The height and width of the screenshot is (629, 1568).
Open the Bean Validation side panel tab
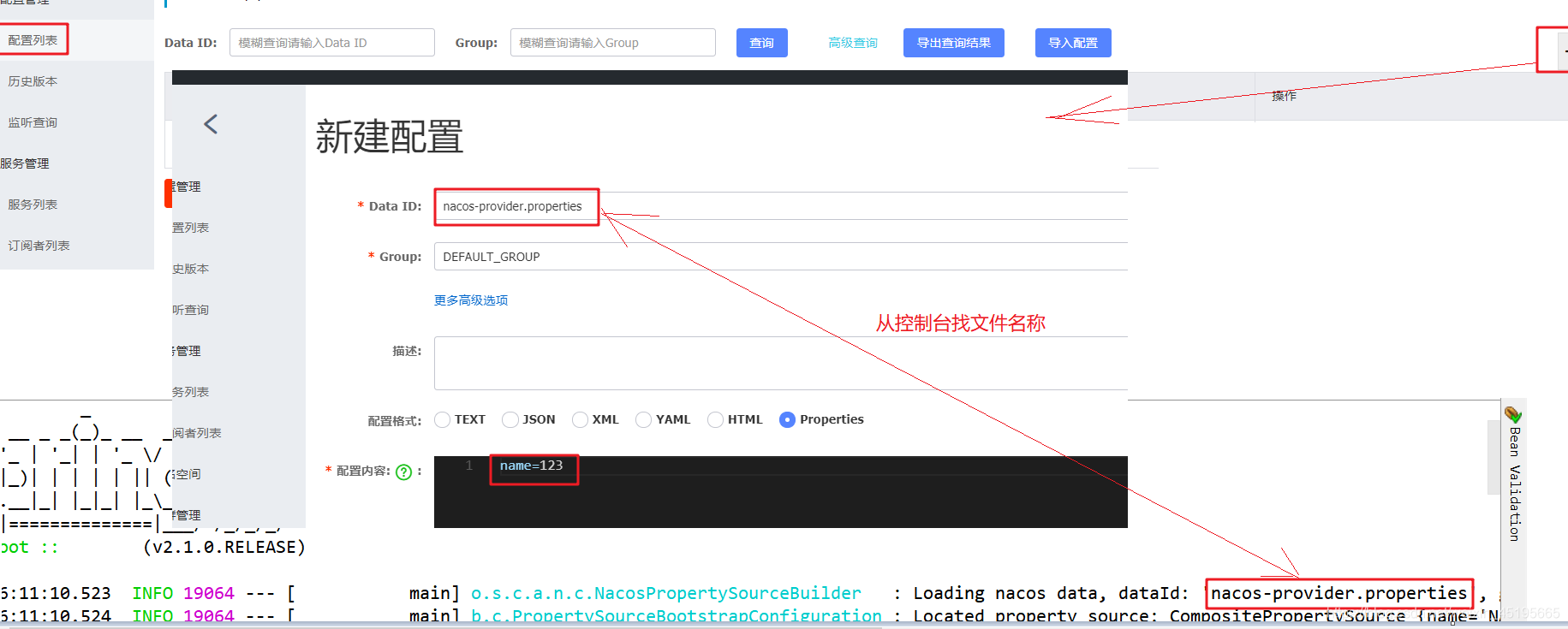point(1513,474)
